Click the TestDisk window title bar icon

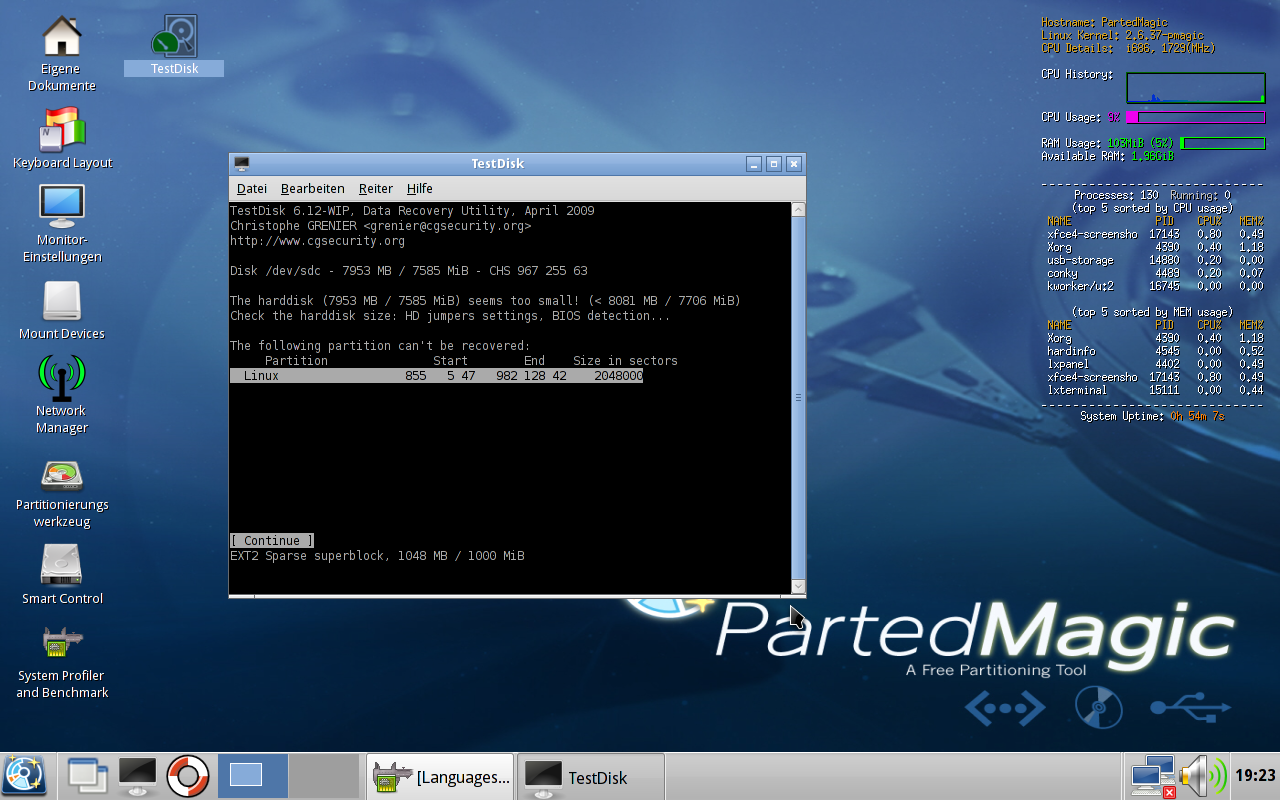coord(241,164)
